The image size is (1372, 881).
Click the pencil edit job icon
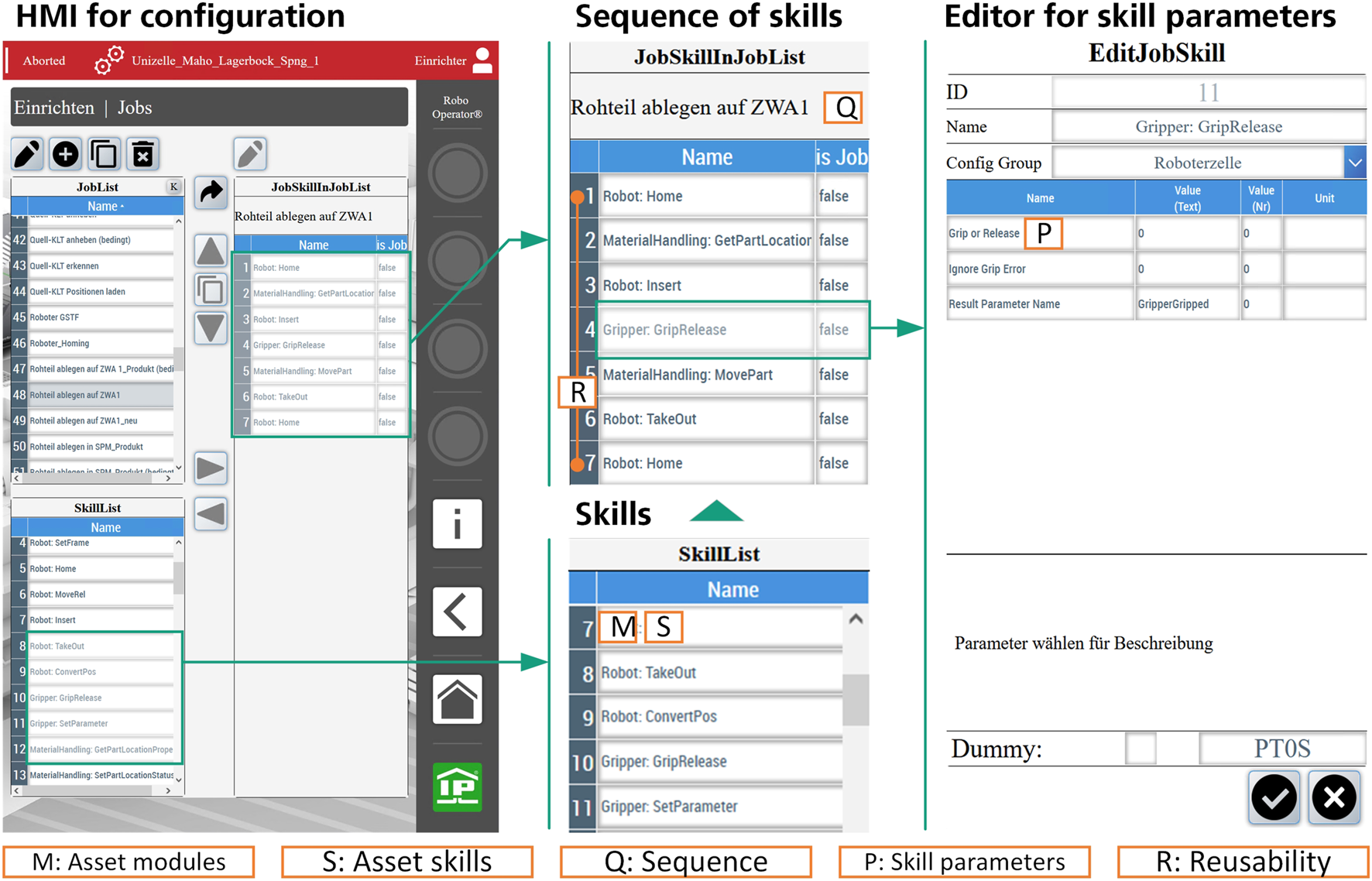tap(27, 154)
